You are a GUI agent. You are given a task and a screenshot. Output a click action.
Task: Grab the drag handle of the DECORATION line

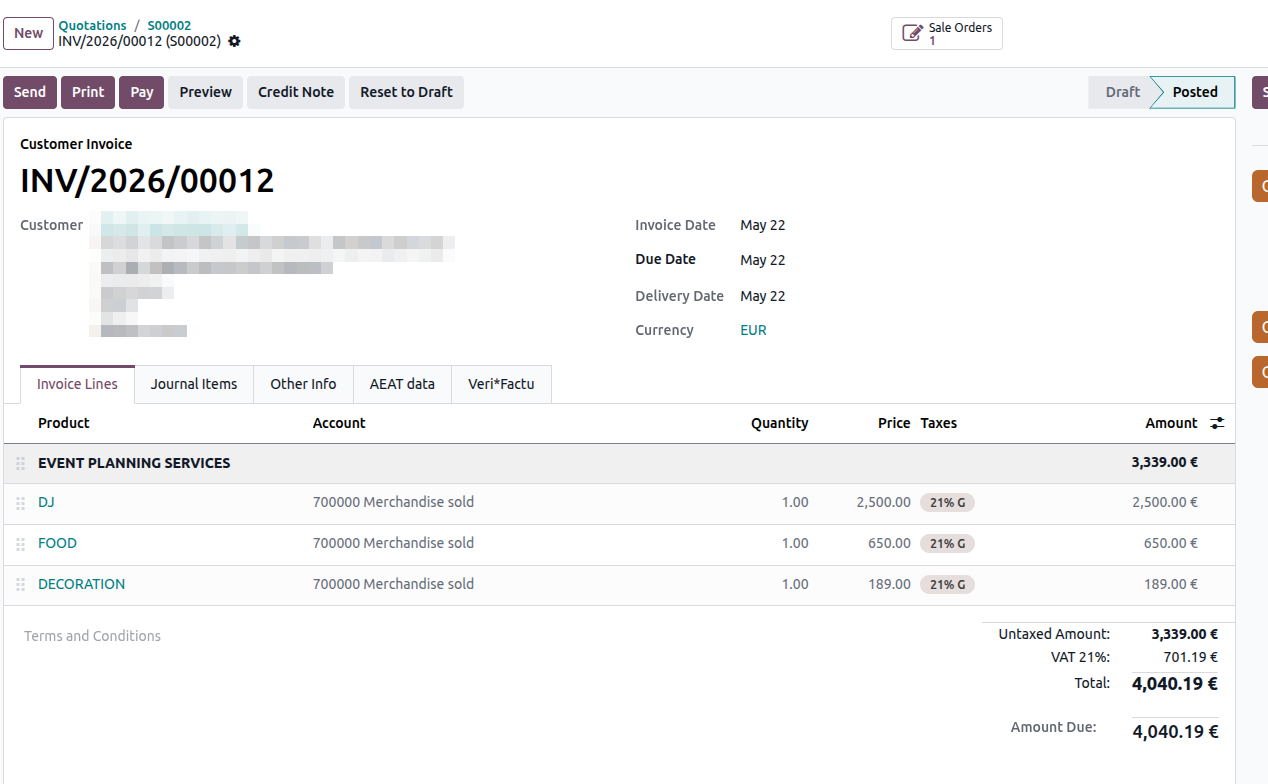20,585
